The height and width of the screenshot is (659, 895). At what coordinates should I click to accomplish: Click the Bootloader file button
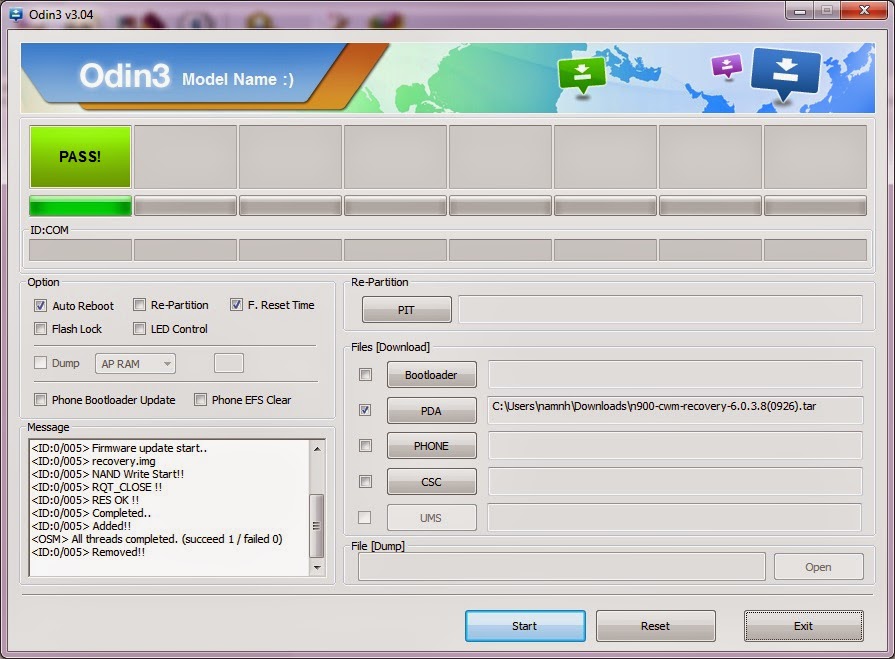click(432, 375)
